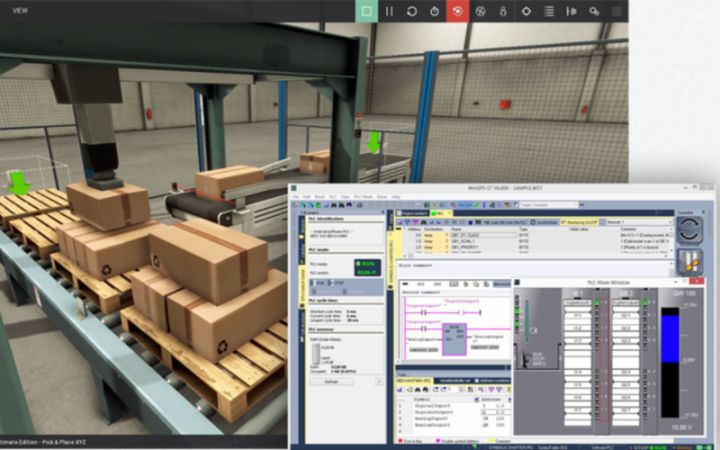This screenshot has height=450, width=720.
Task: Open the Help menu in WinSPS-S7
Action: tap(396, 197)
